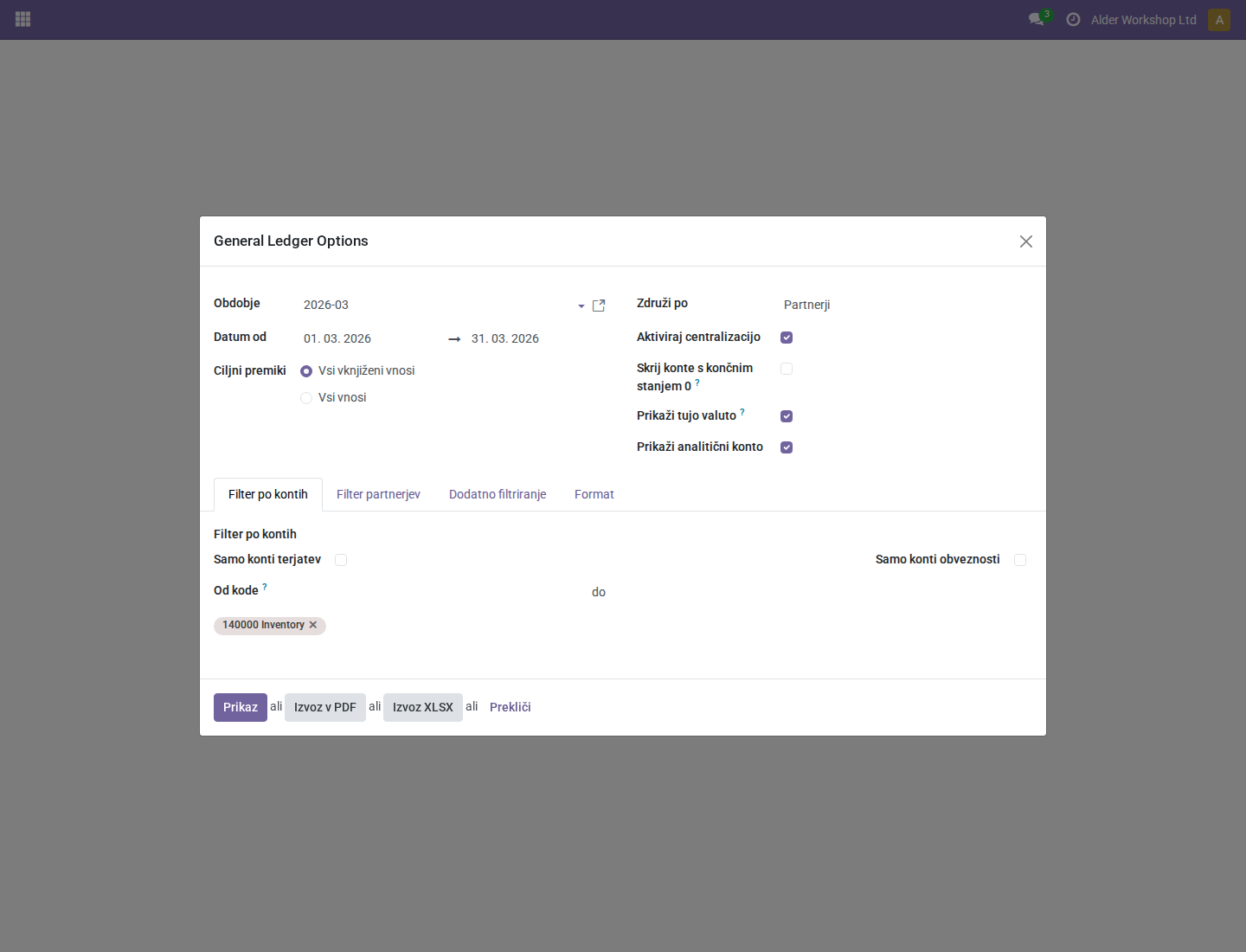The height and width of the screenshot is (952, 1246).
Task: Open the activities clock icon
Action: tap(1073, 19)
